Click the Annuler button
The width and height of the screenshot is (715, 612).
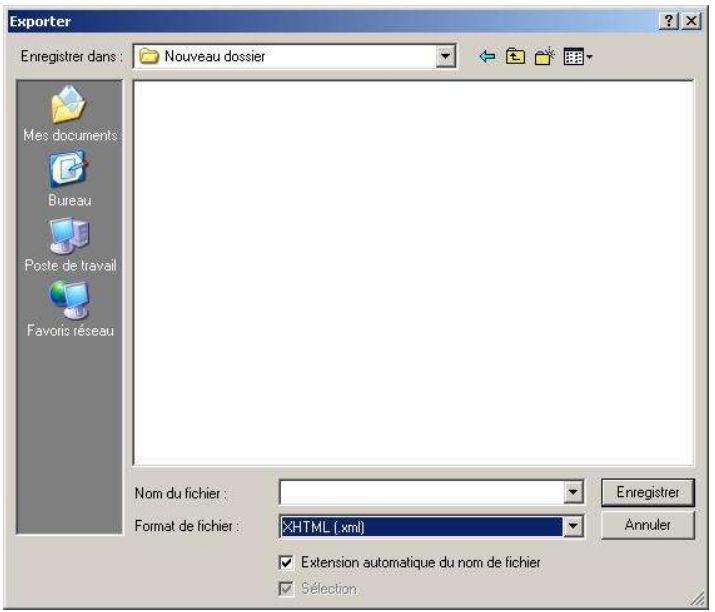pos(648,525)
